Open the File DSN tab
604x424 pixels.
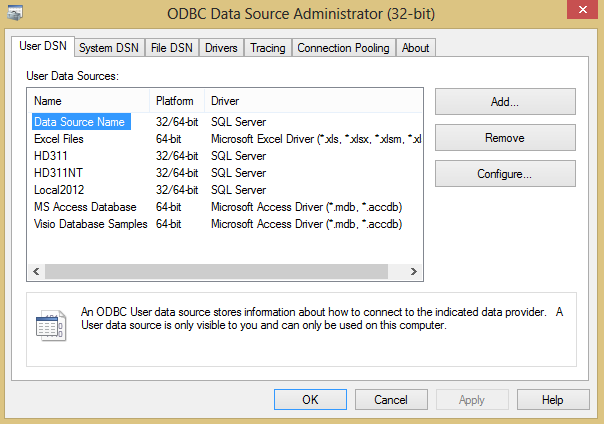[171, 48]
